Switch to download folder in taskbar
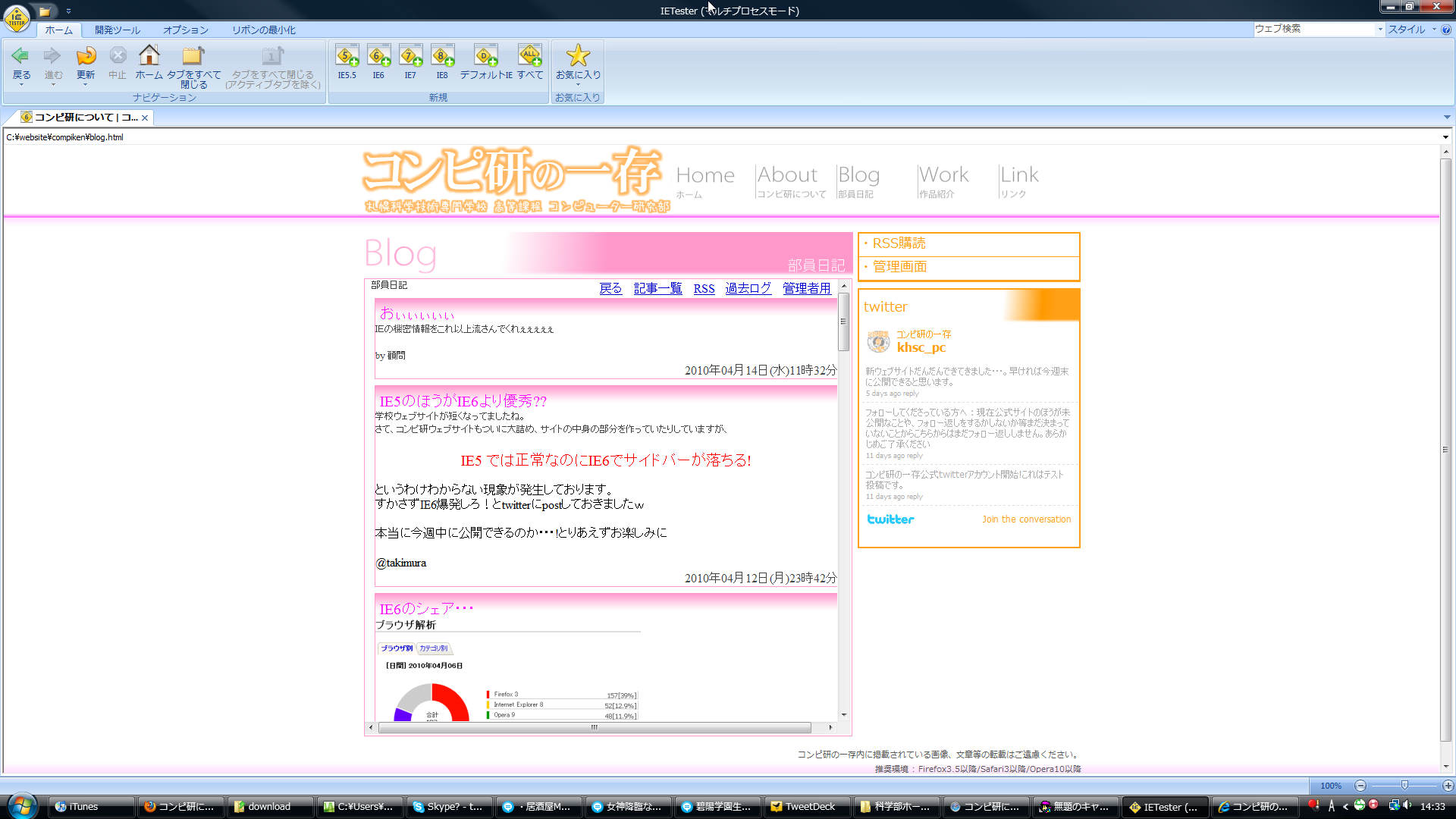Screen dimensions: 1456x819 pos(271,807)
